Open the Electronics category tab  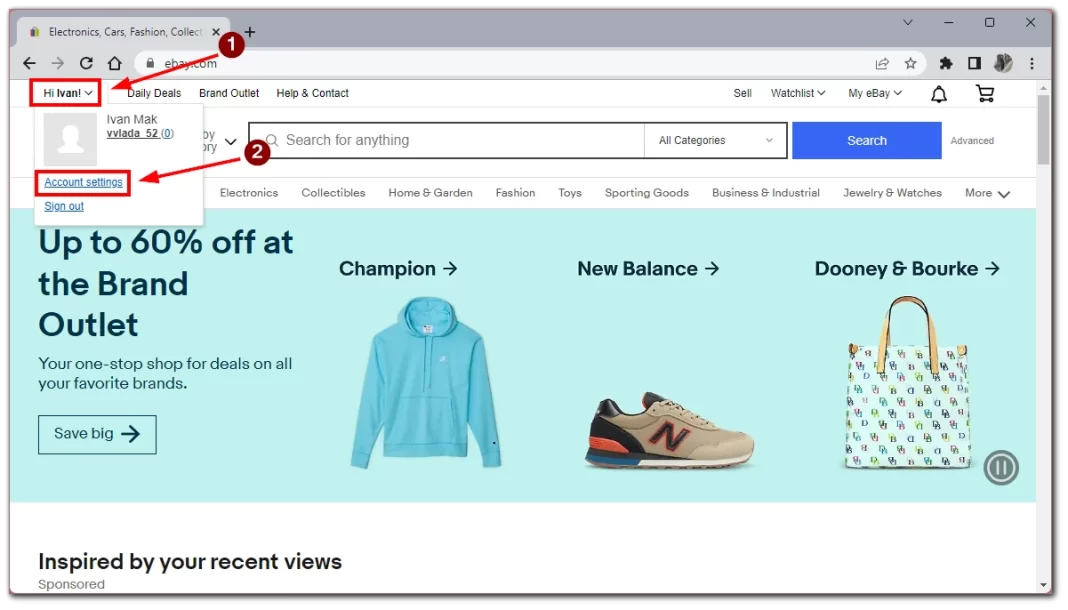pyautogui.click(x=249, y=193)
